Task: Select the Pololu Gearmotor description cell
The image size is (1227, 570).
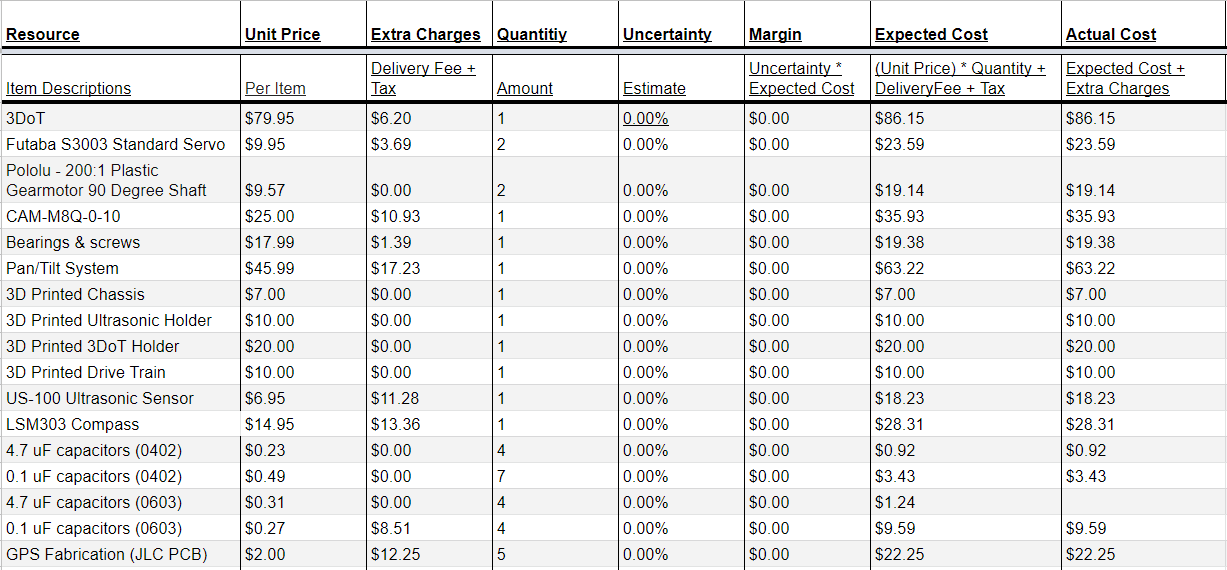Action: tap(121, 180)
